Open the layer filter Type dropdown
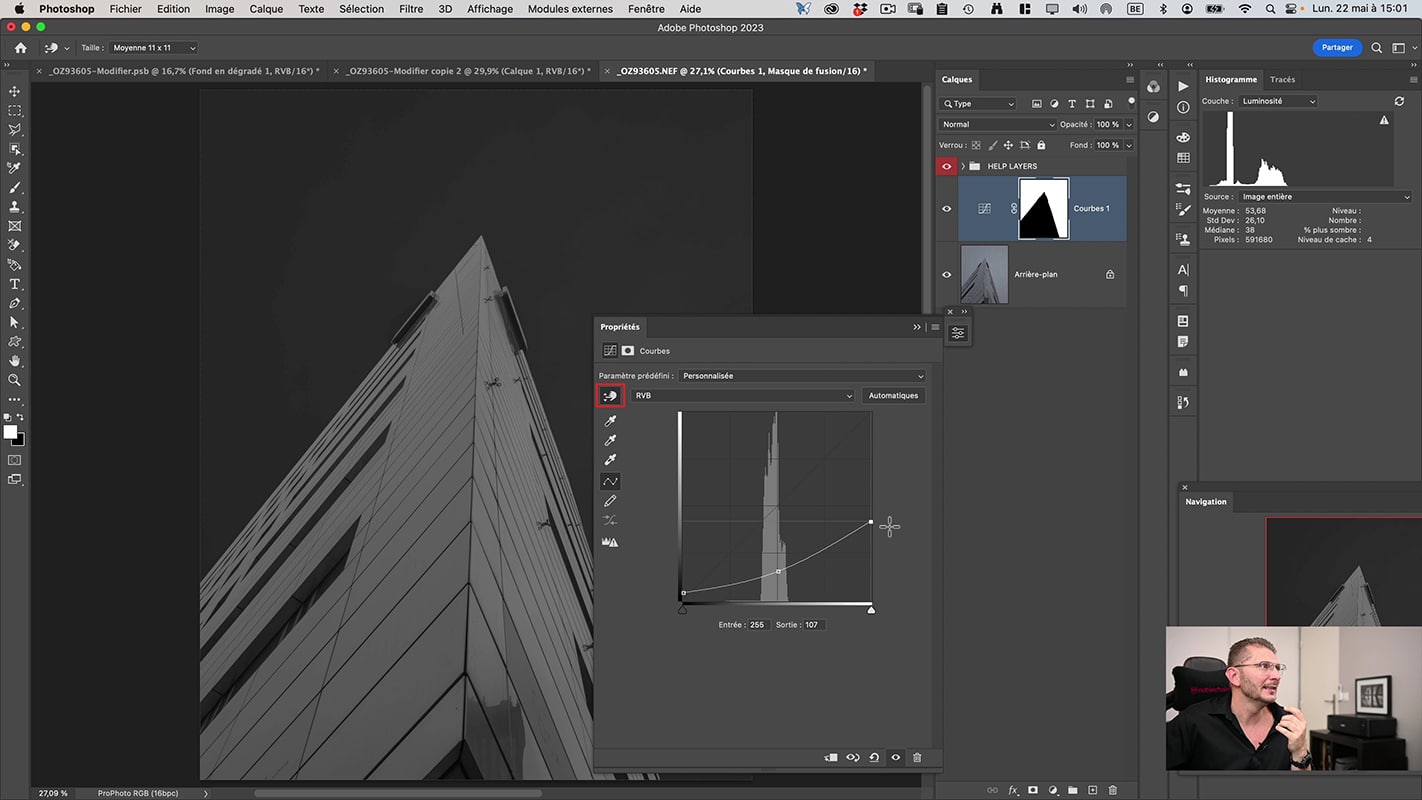The height and width of the screenshot is (800, 1422). pos(978,104)
